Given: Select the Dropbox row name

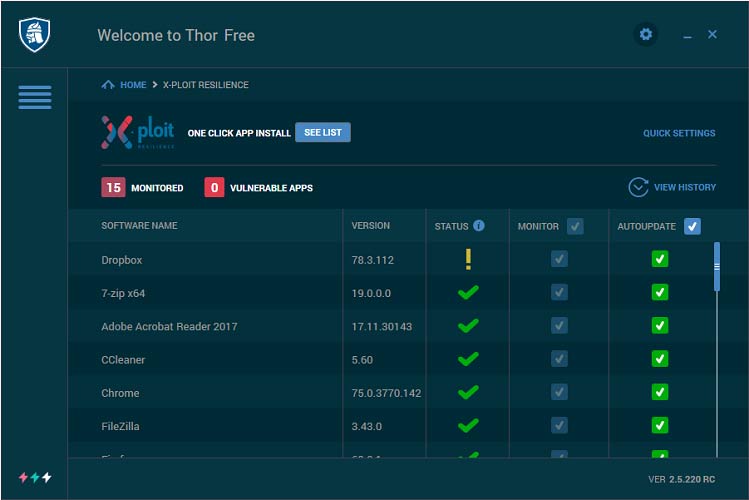Looking at the screenshot, I should click(x=122, y=260).
